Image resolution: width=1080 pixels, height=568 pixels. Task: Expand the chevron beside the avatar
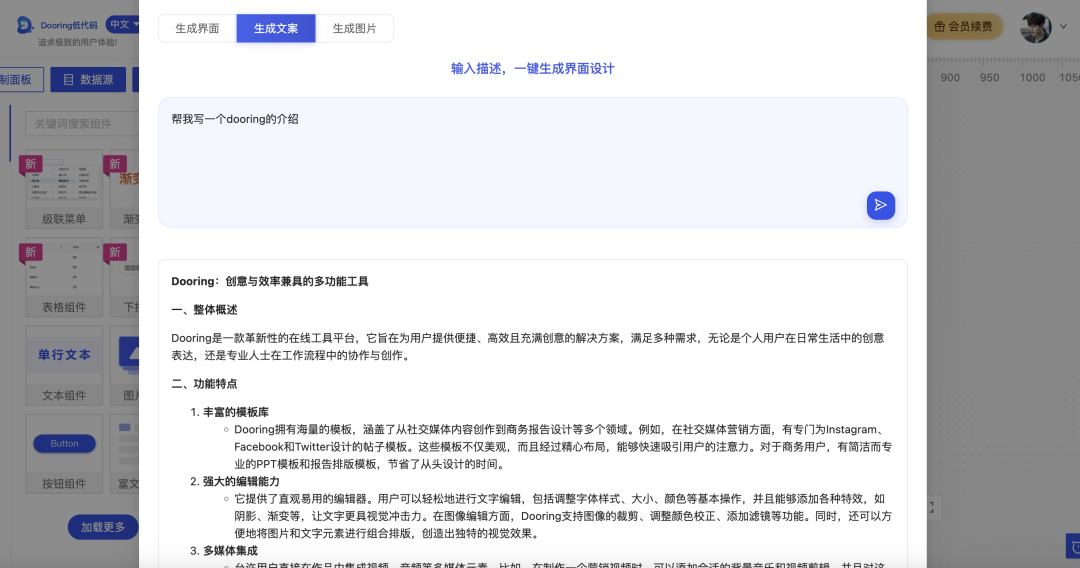coord(1063,27)
